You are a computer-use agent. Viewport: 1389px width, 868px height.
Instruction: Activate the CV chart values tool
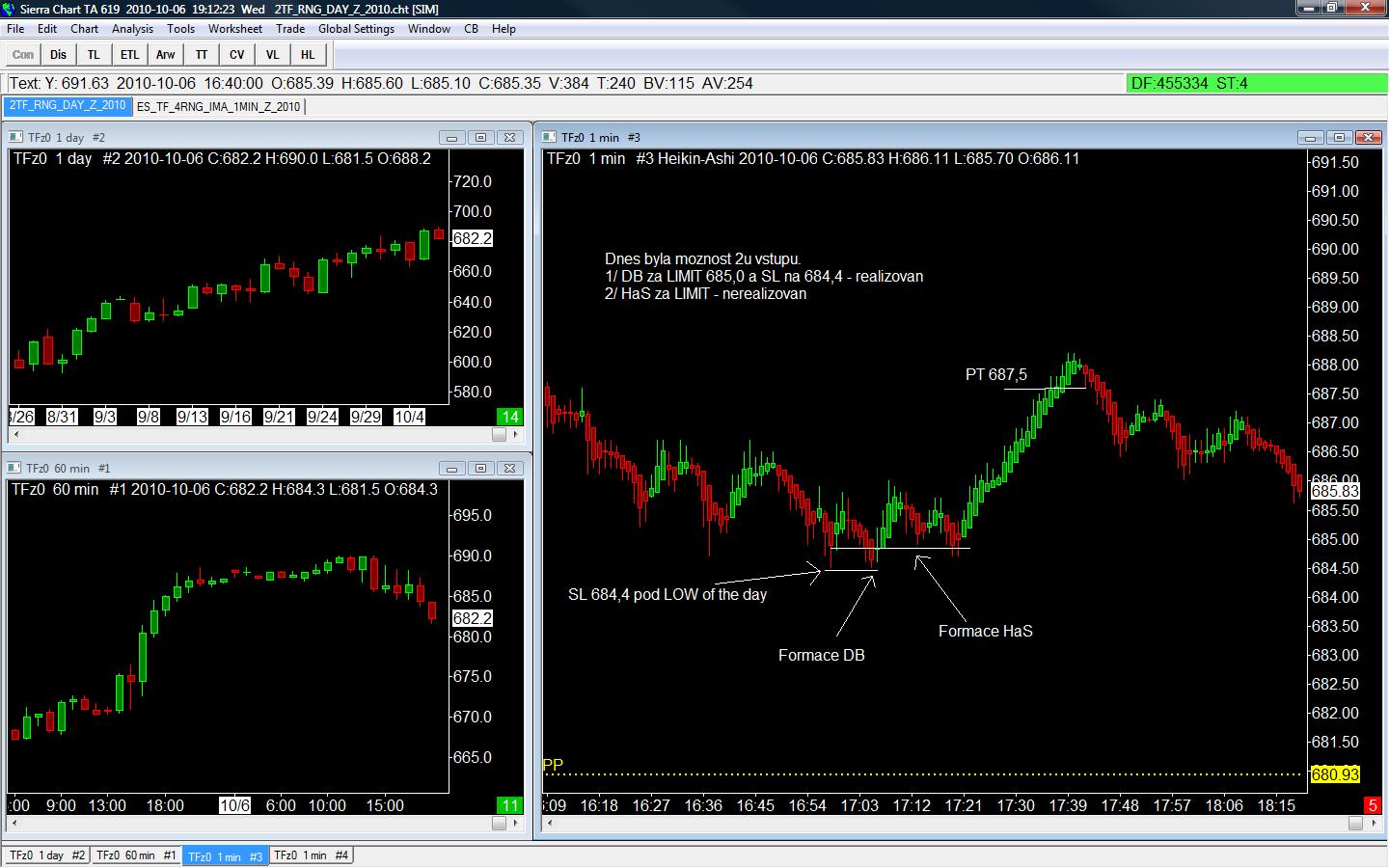(x=237, y=55)
